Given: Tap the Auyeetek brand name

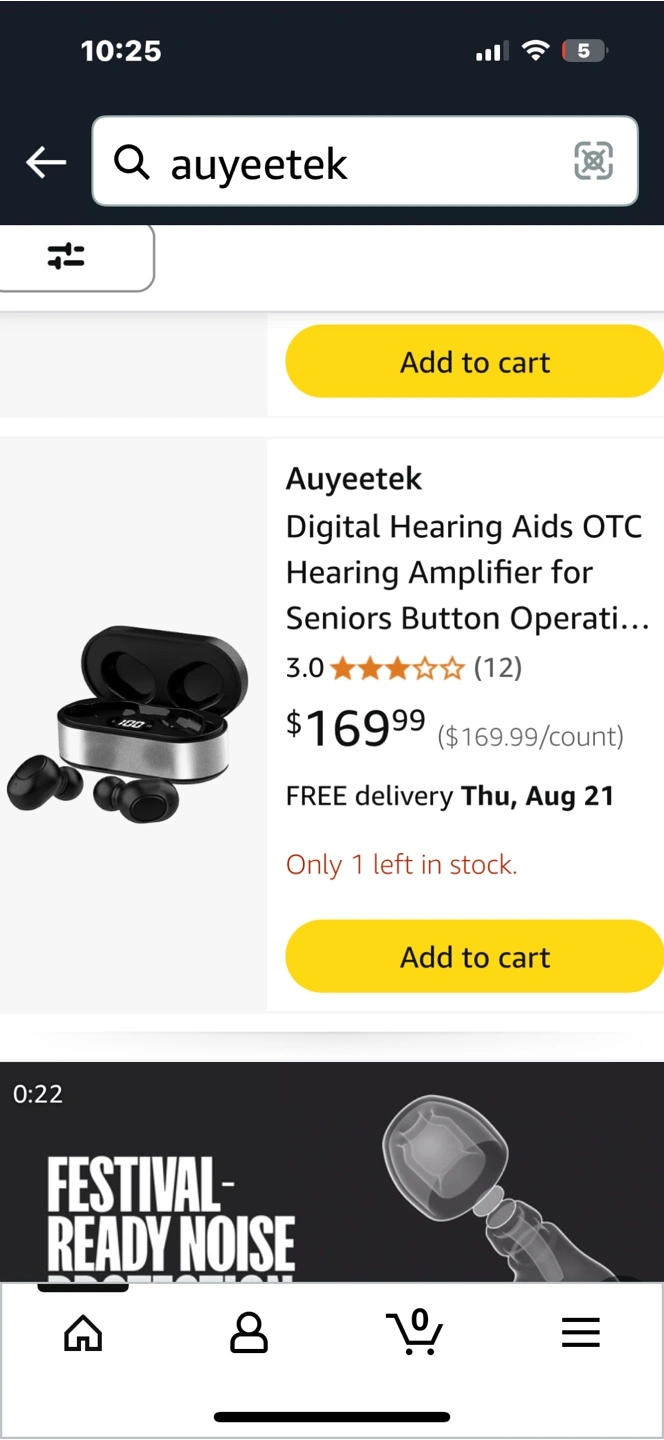Looking at the screenshot, I should (x=354, y=479).
